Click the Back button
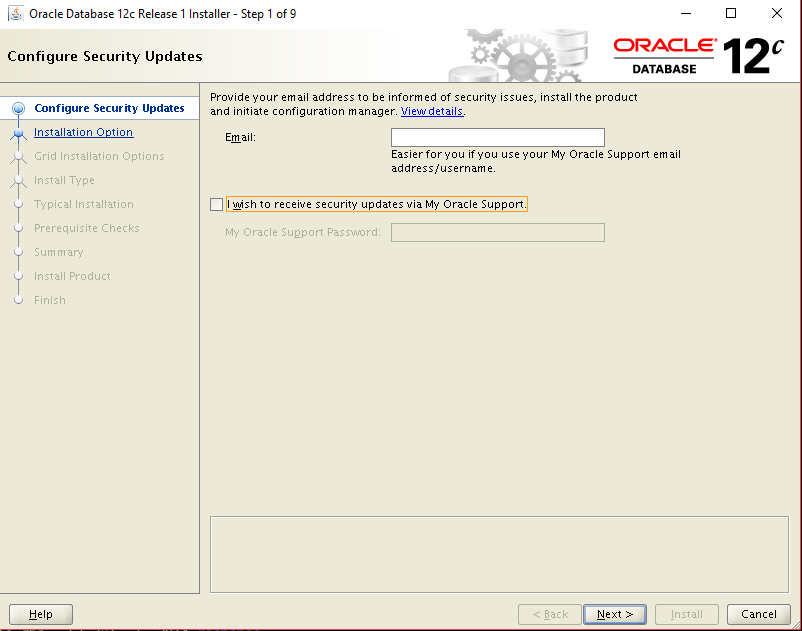This screenshot has height=631, width=802. click(x=550, y=614)
